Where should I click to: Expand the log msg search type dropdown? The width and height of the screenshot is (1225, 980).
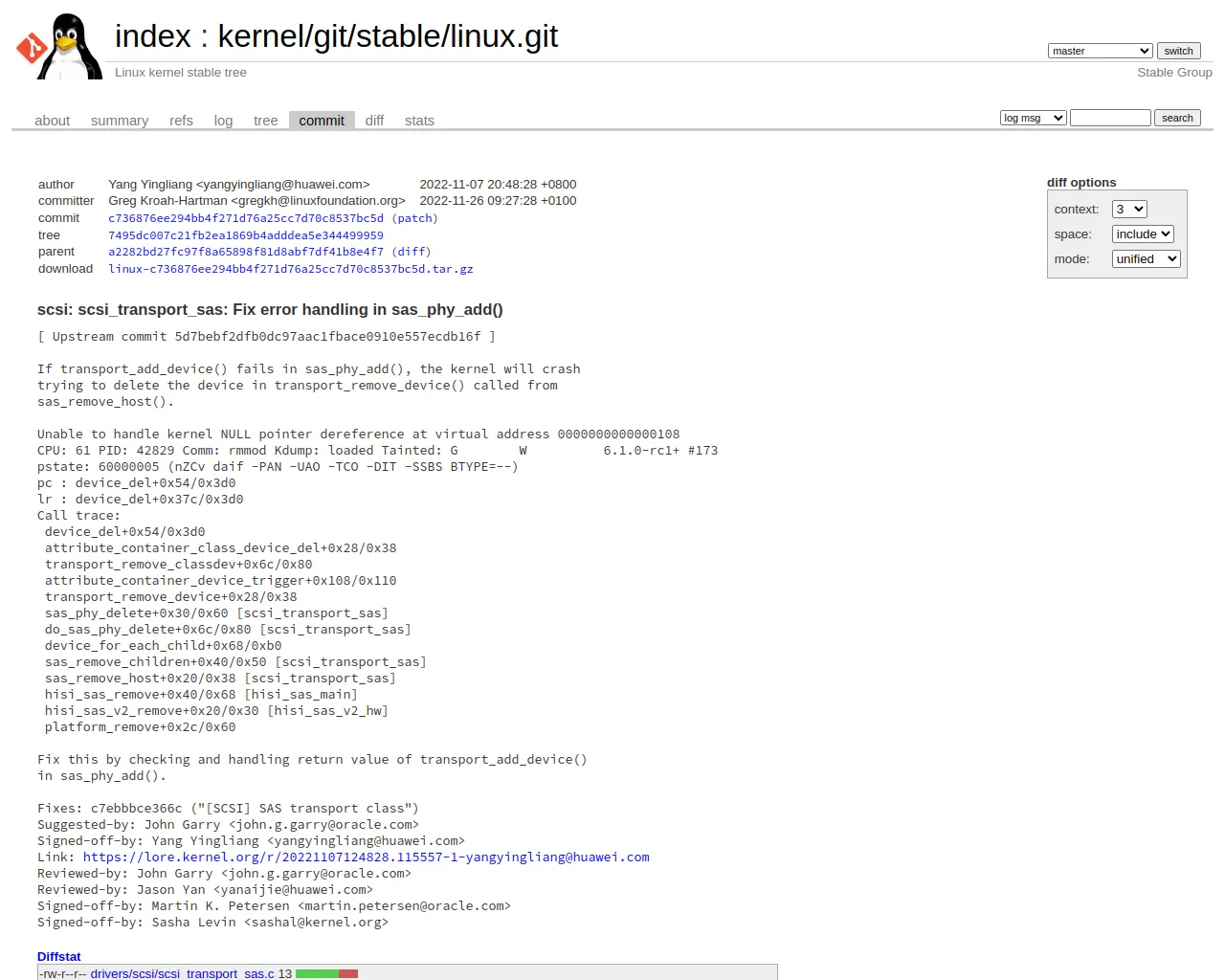(x=1034, y=118)
